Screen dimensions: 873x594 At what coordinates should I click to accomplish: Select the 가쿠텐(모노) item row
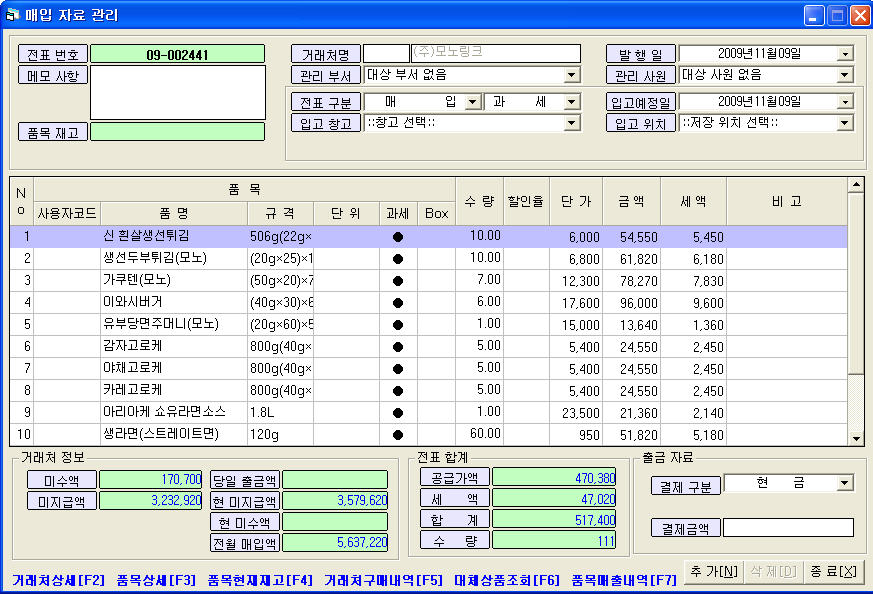[428, 281]
